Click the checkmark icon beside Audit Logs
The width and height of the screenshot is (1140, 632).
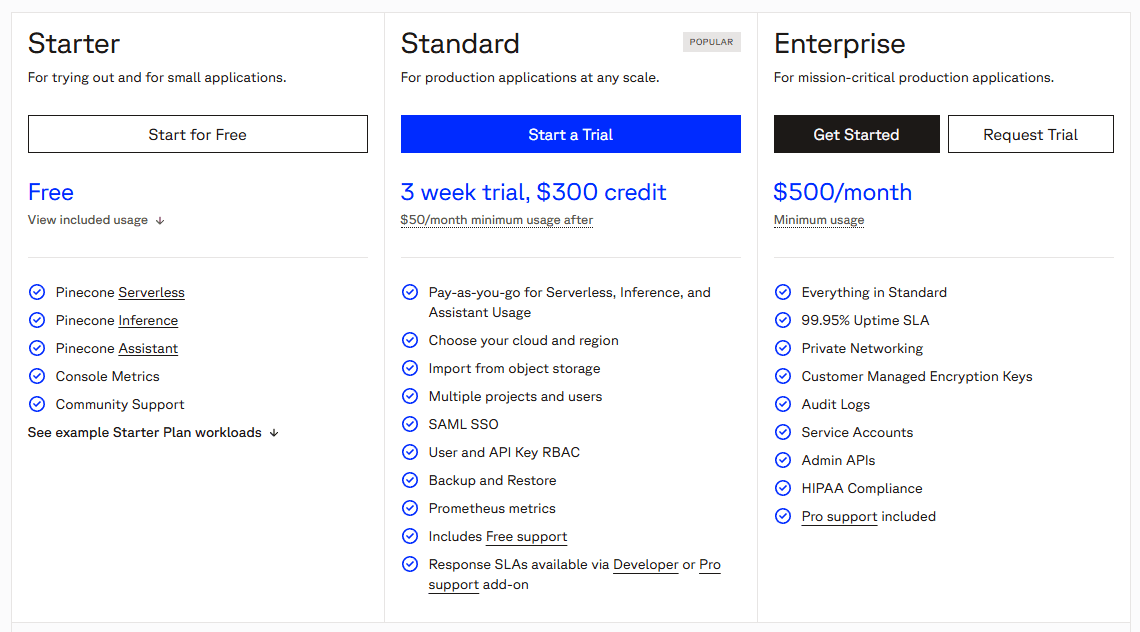click(x=783, y=404)
